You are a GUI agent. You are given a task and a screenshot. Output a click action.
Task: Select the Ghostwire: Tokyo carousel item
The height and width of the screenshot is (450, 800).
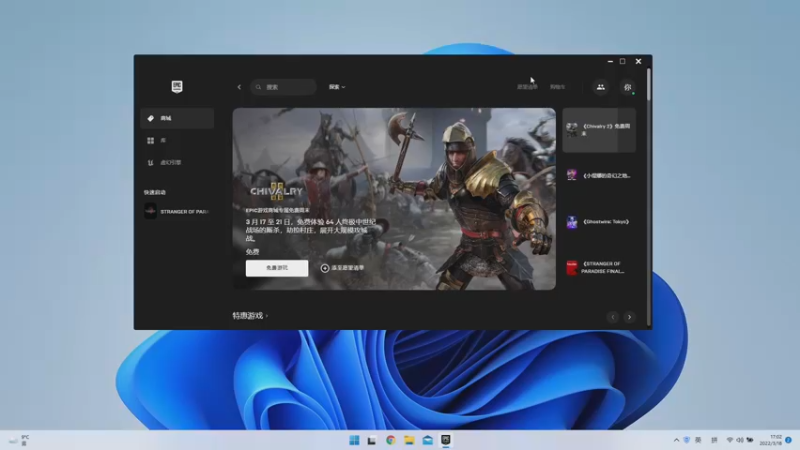[x=599, y=222]
